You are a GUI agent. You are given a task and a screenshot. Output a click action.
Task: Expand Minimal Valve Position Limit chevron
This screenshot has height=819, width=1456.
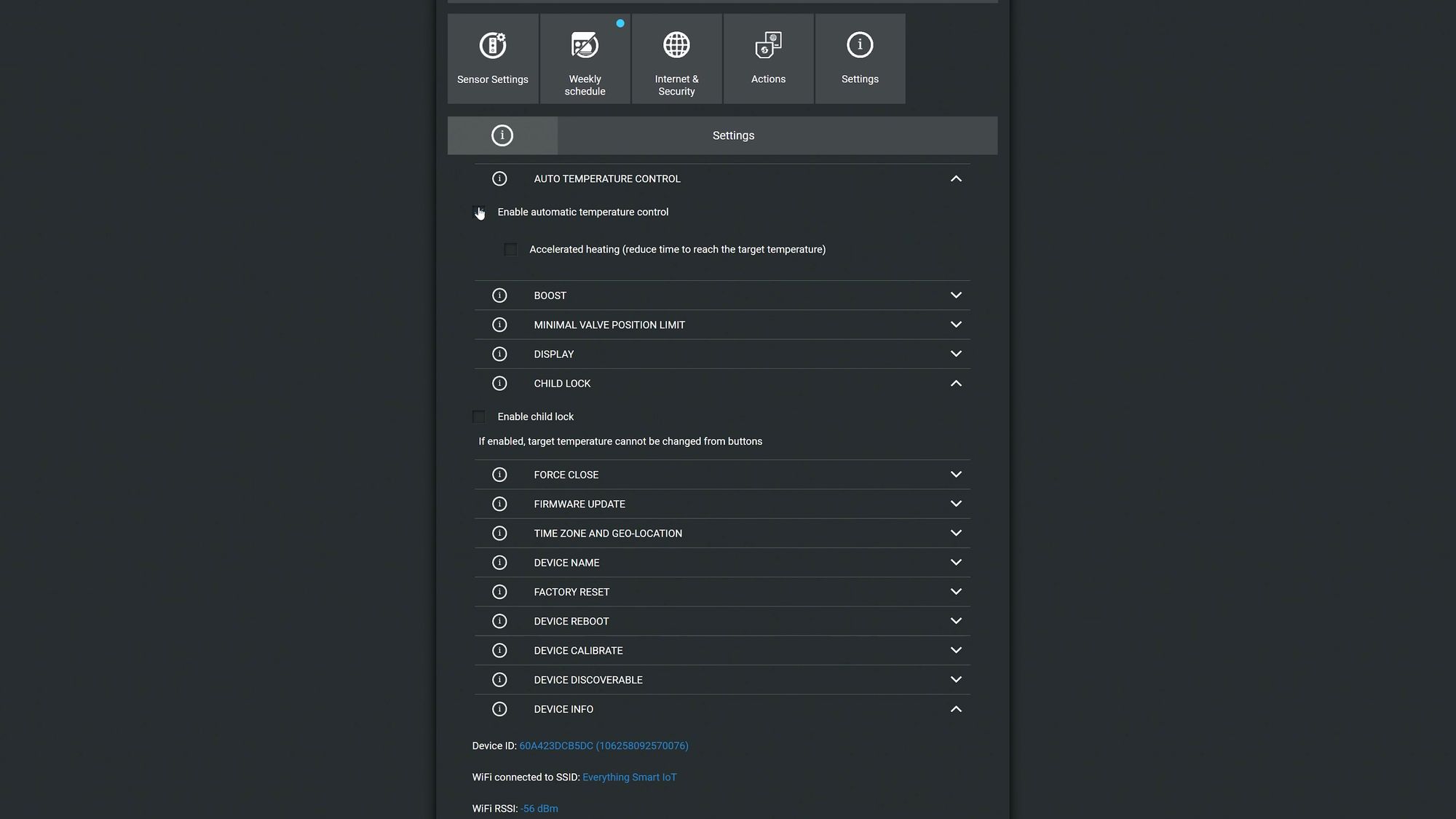(x=956, y=325)
